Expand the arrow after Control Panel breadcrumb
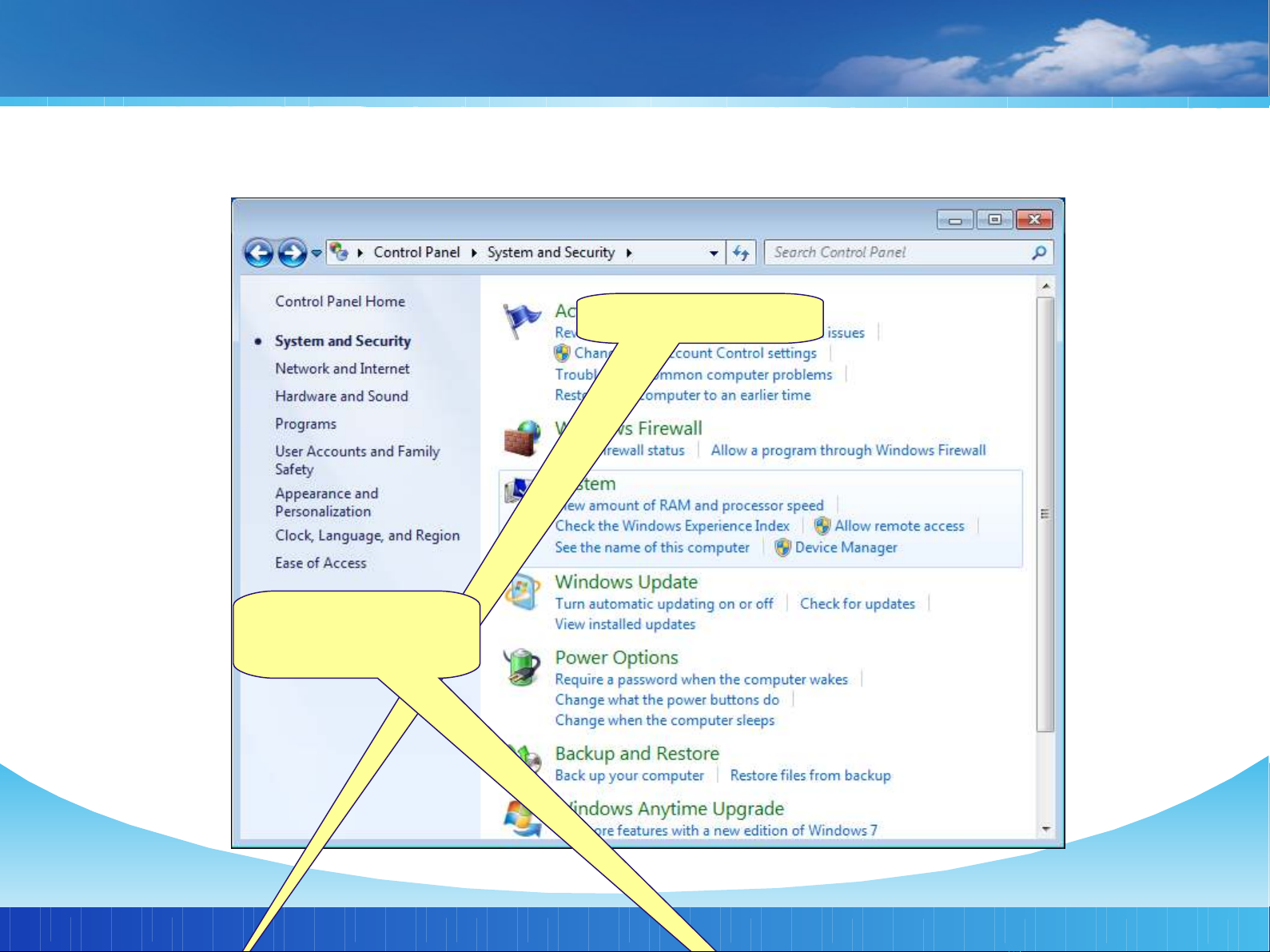The height and width of the screenshot is (952, 1270). (473, 253)
